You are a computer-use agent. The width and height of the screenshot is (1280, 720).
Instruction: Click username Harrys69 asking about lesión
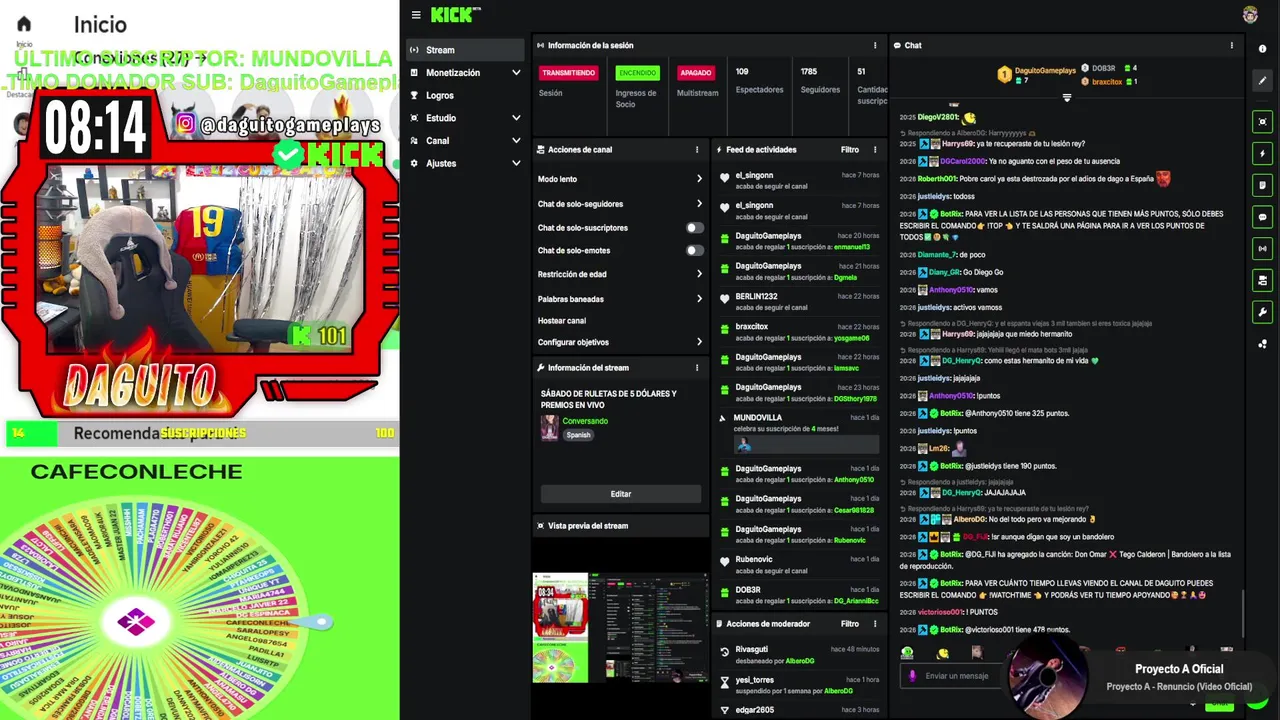957,144
